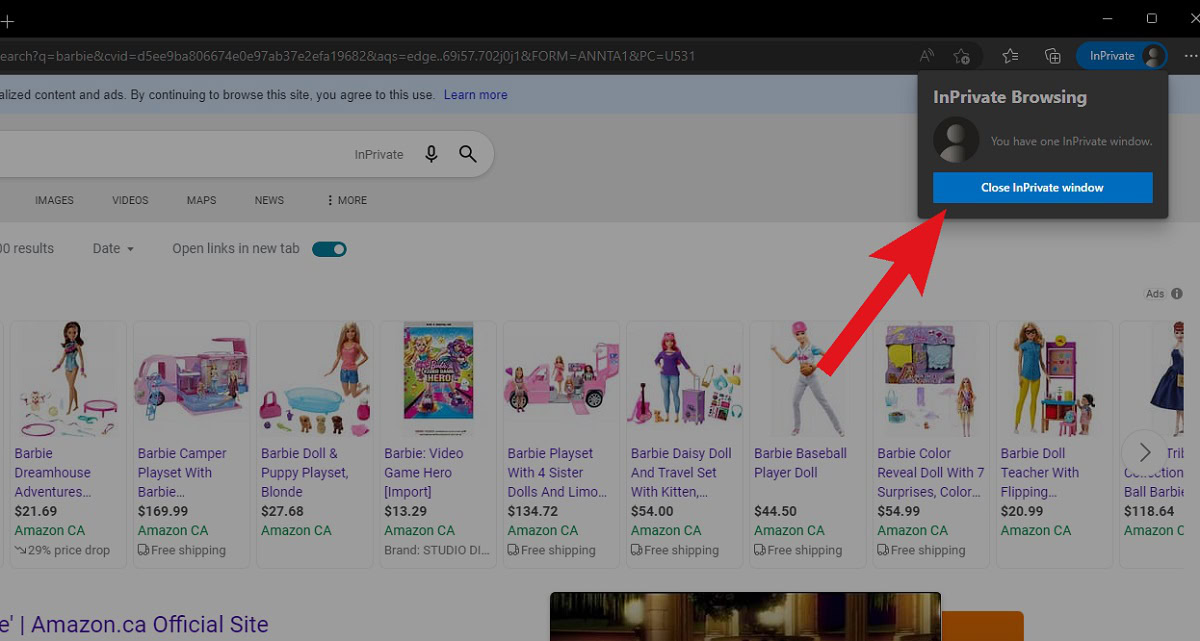This screenshot has height=641, width=1200.
Task: Click the InPrivate profile avatar in popup
Action: coord(956,141)
